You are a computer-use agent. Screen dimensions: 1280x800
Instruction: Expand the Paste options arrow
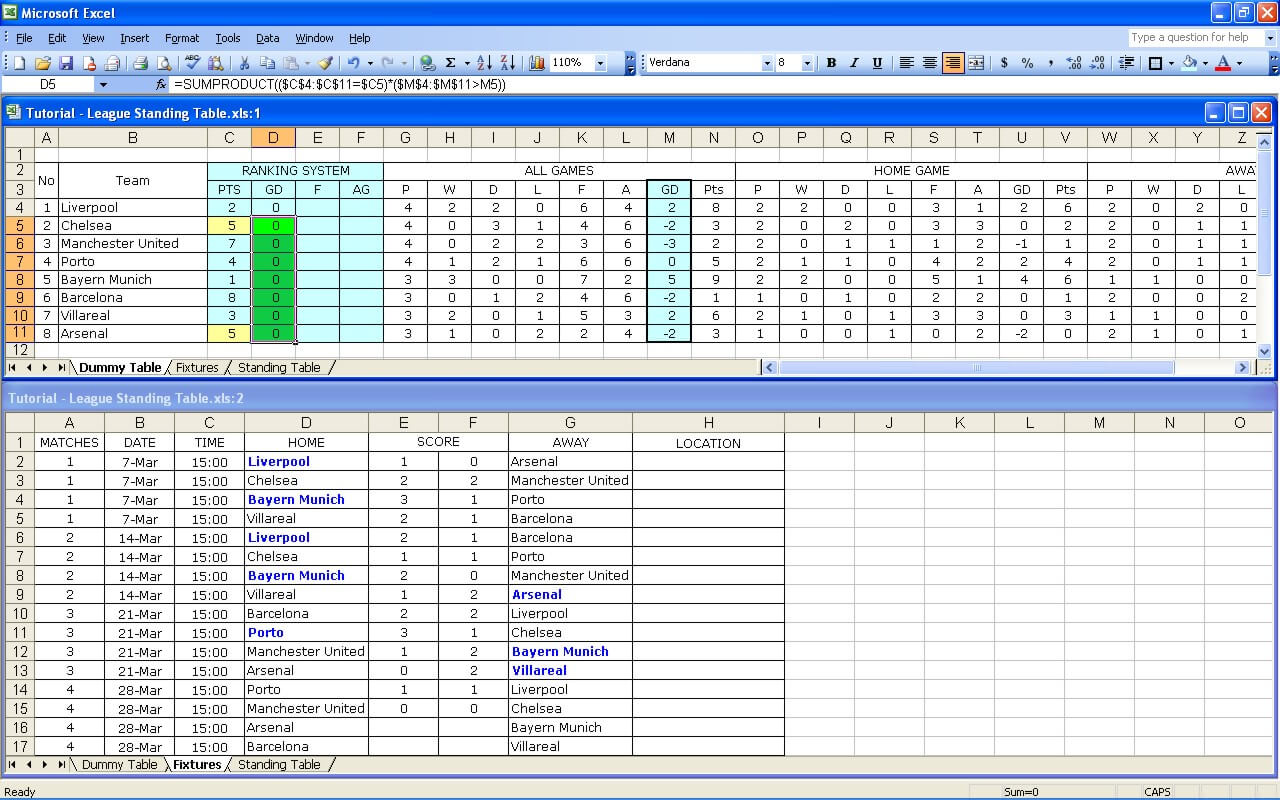click(x=307, y=63)
